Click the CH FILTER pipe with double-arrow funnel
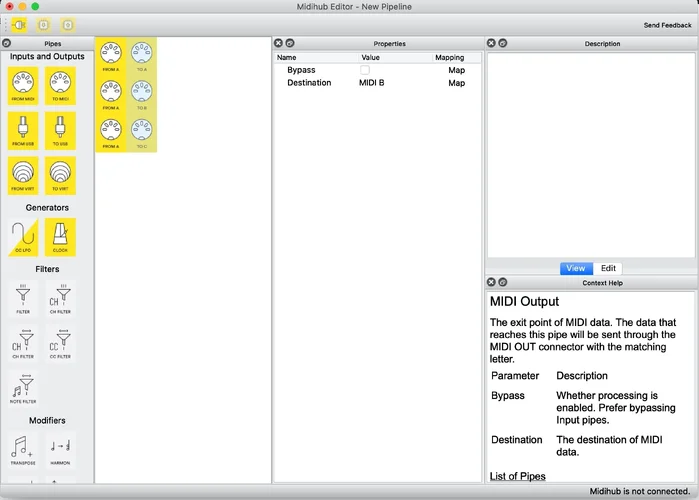Image resolution: width=699 pixels, height=500 pixels. pyautogui.click(x=23, y=344)
